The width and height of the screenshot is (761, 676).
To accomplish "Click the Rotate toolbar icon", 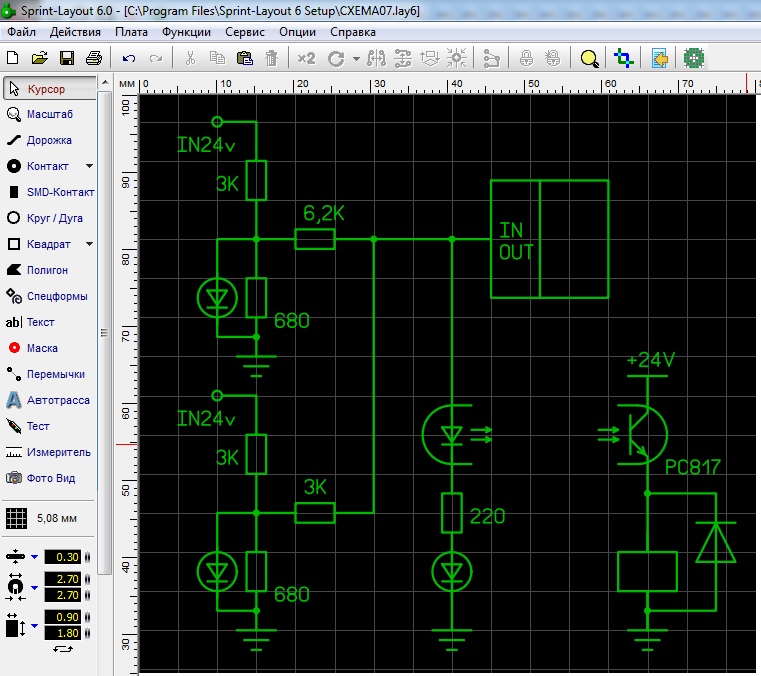I will [x=336, y=59].
